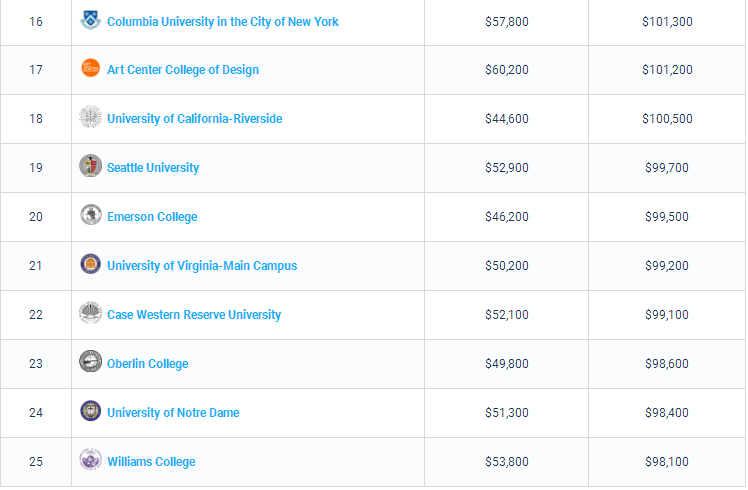
Task: Click the University of Notre Dame seal icon
Action: pyautogui.click(x=90, y=412)
